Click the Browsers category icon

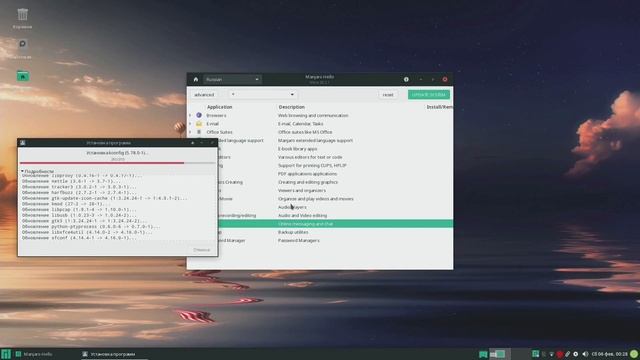tap(199, 116)
